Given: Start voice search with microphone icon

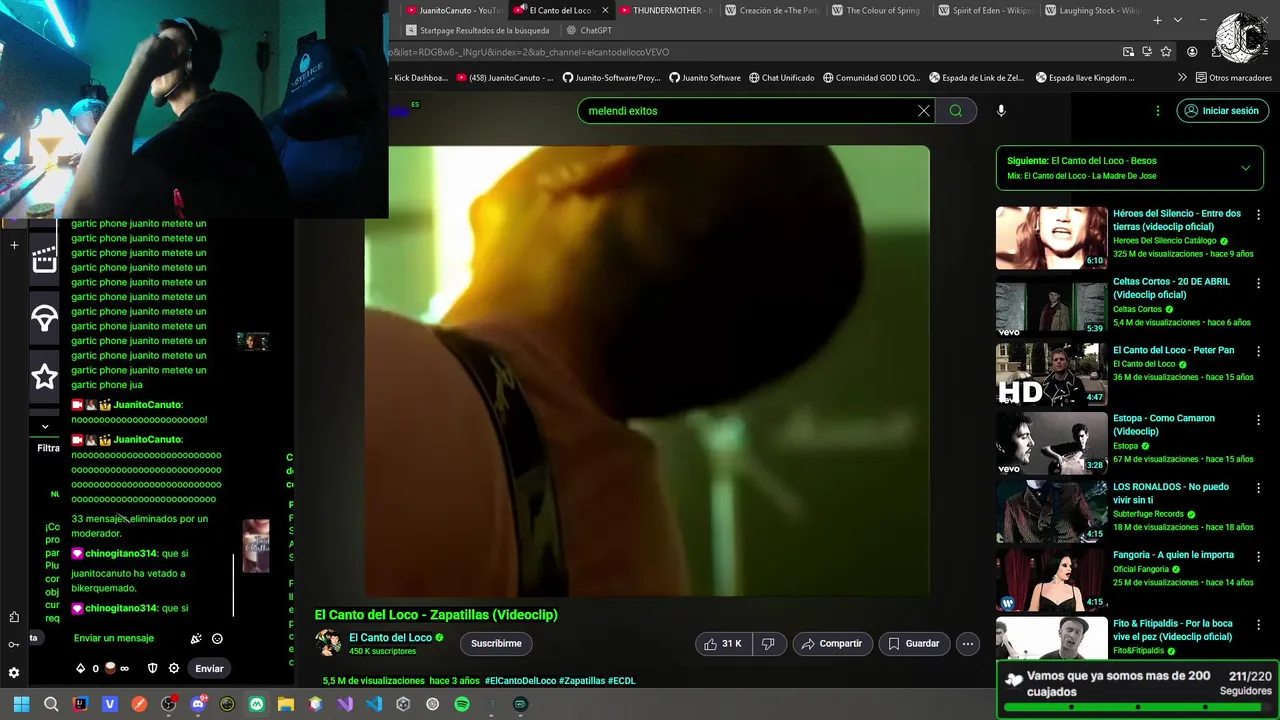Looking at the screenshot, I should pyautogui.click(x=1001, y=111).
